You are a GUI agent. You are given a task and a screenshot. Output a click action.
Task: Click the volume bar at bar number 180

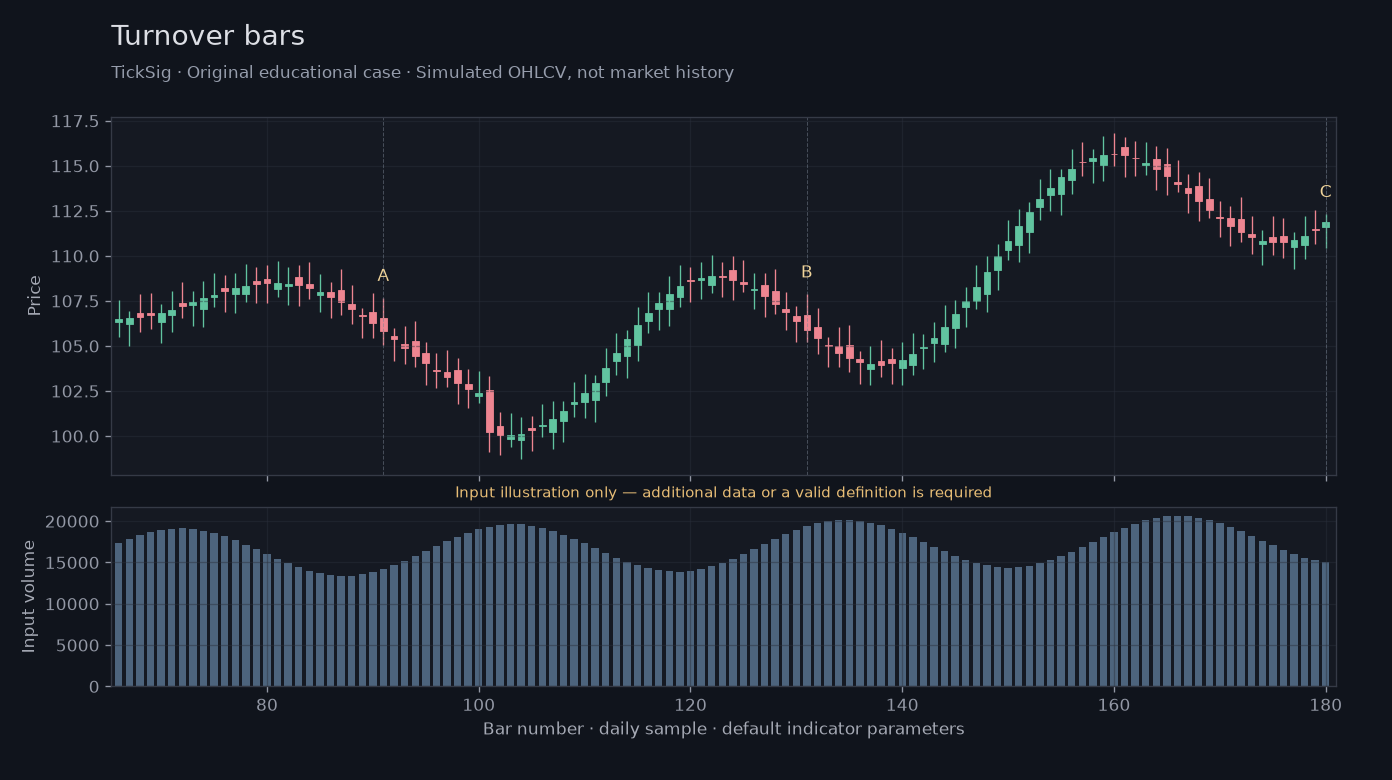coord(1326,624)
